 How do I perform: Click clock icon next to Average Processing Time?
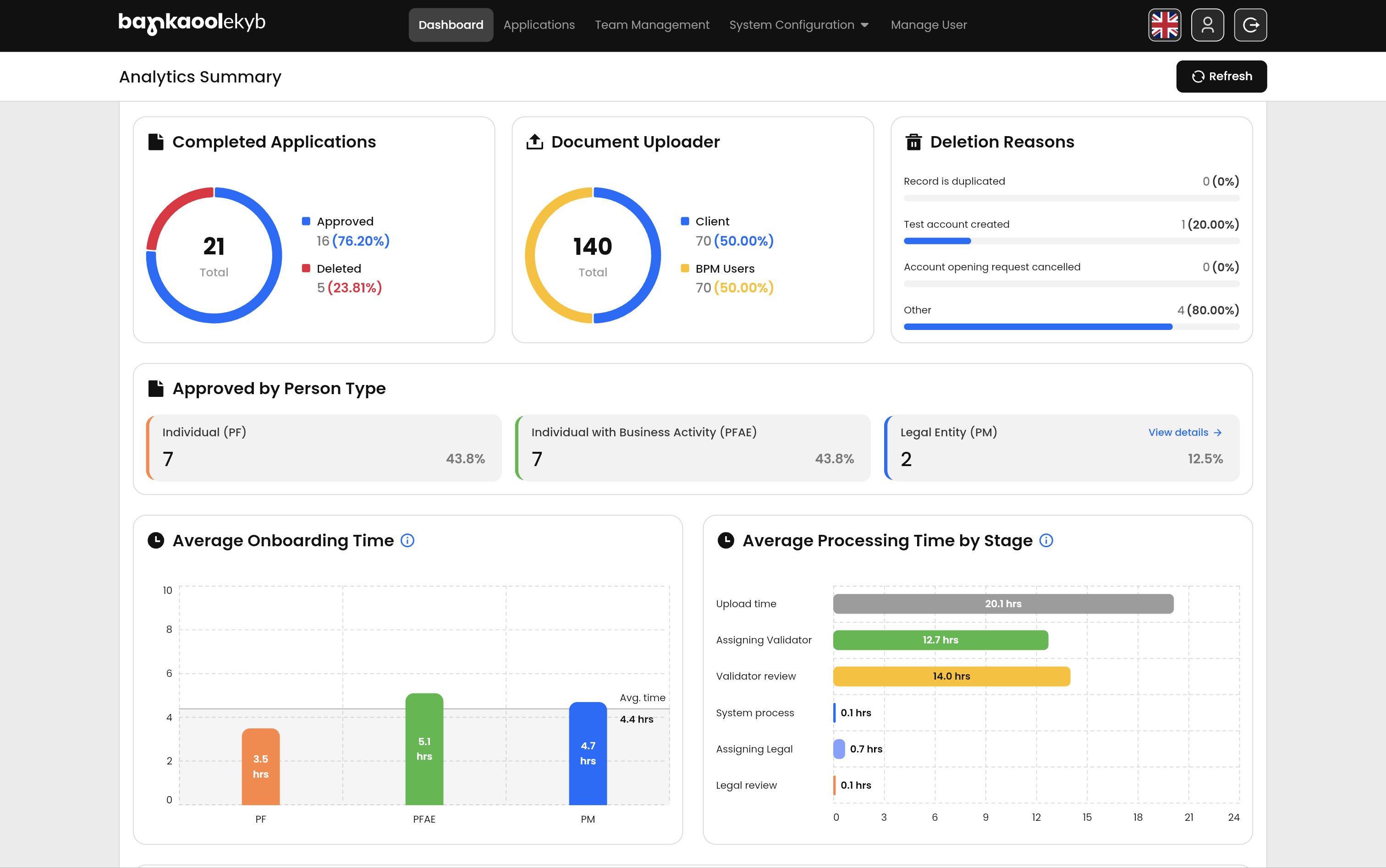point(726,541)
